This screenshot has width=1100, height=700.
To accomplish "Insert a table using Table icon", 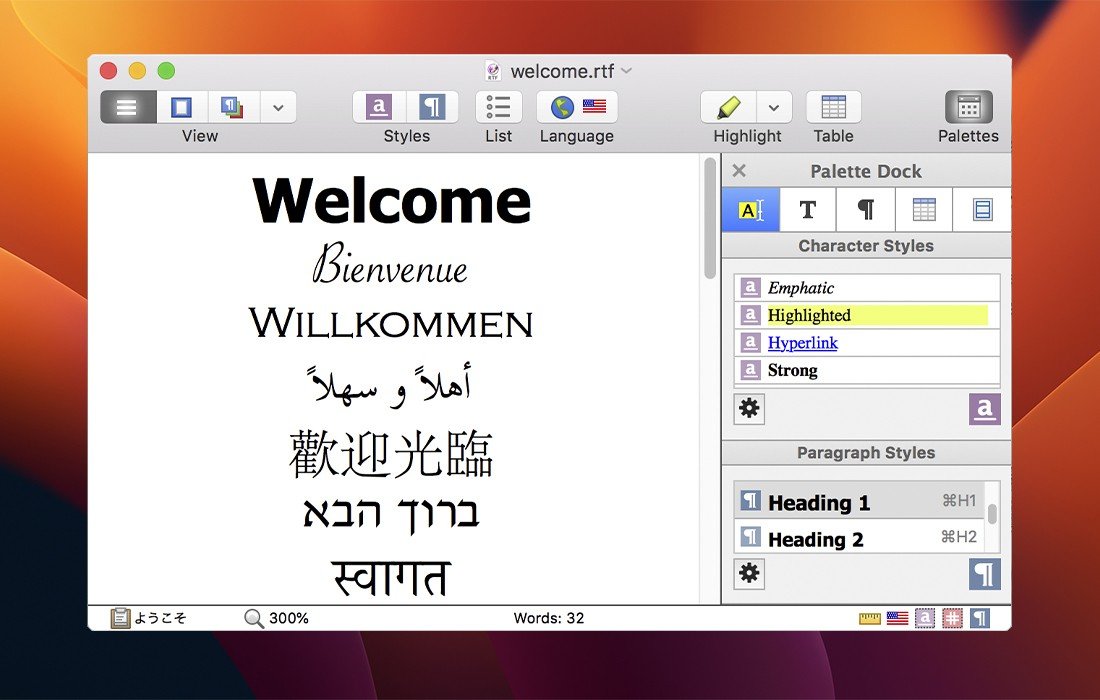I will click(833, 107).
